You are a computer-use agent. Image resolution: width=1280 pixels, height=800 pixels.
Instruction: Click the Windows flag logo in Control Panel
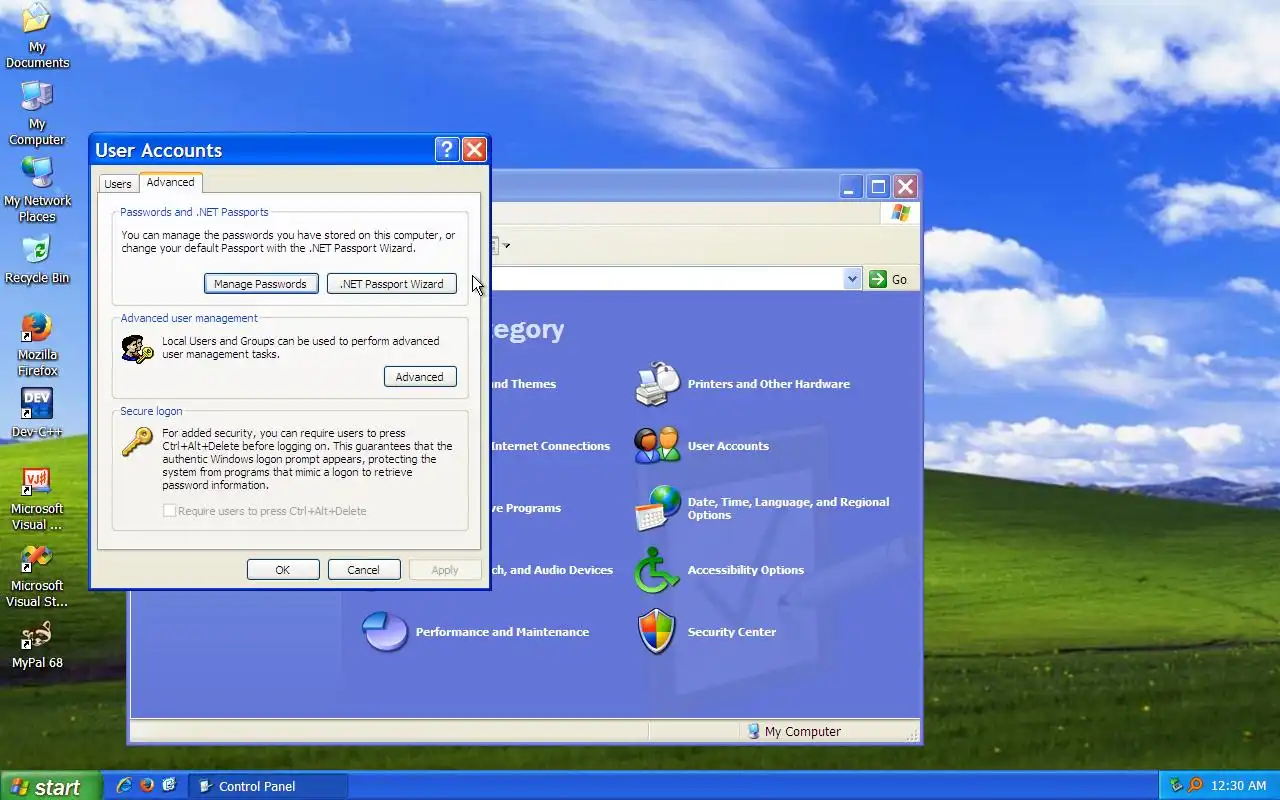tap(901, 213)
